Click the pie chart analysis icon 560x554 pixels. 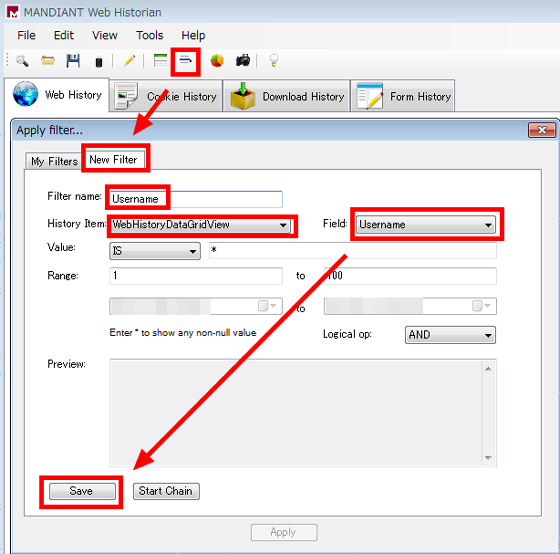pos(217,61)
